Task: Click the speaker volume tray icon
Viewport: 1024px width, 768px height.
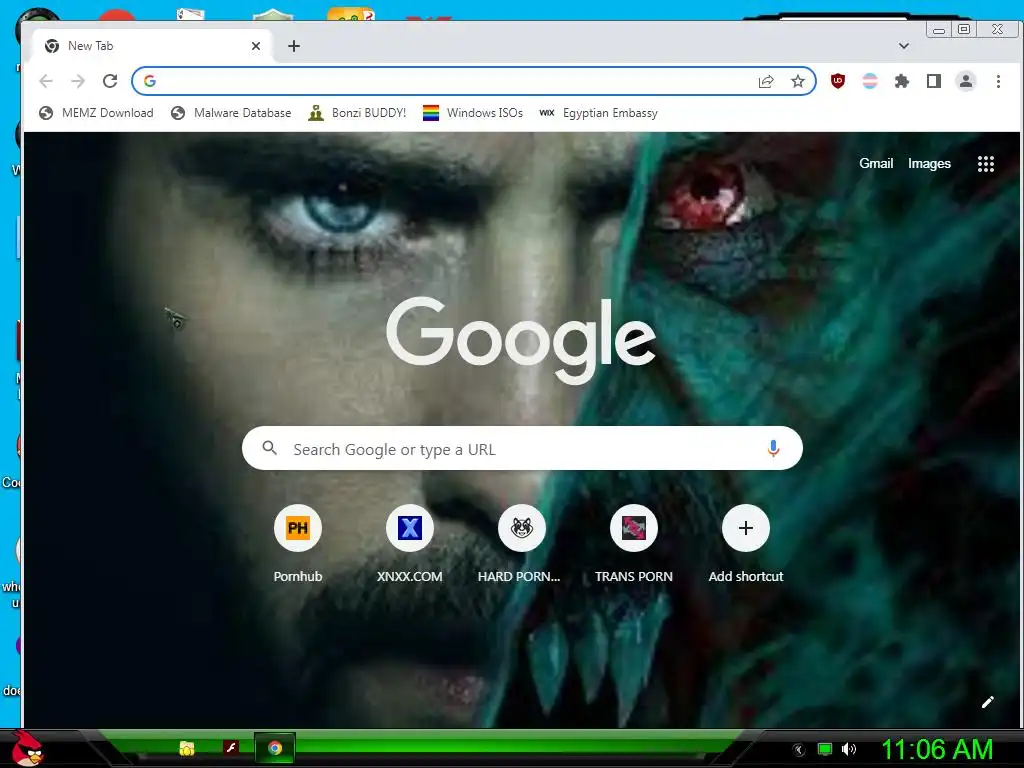Action: [x=848, y=749]
